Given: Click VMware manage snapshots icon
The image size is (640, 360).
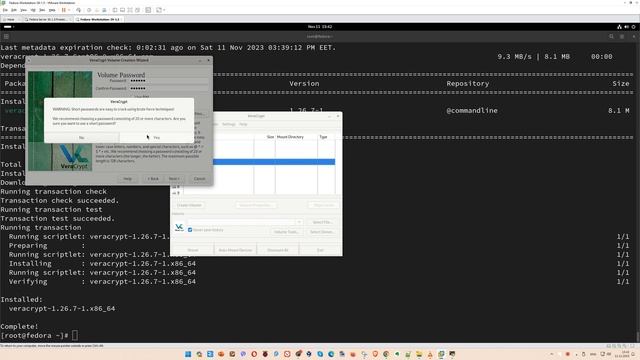Looking at the screenshot, I should [104, 10].
